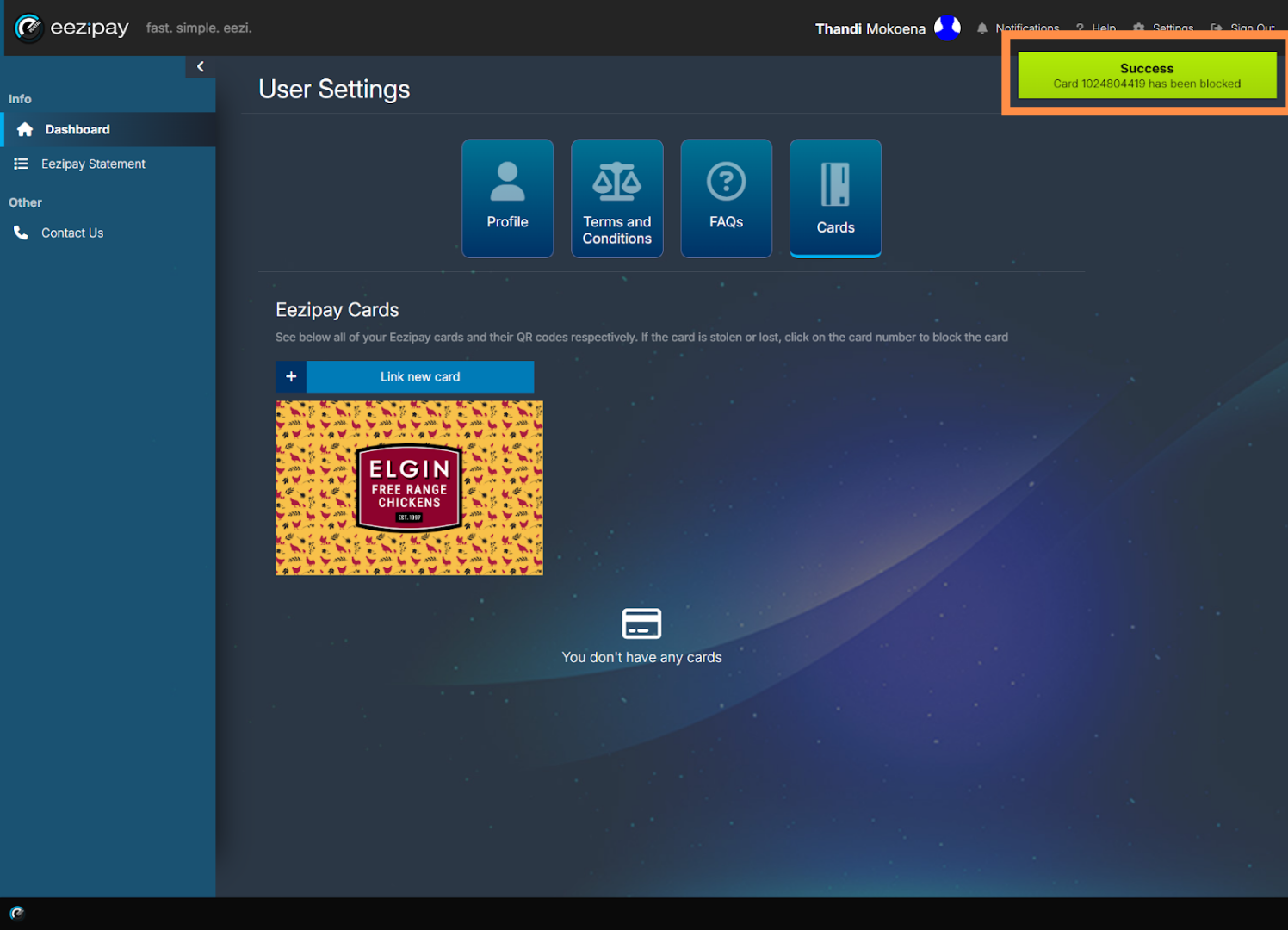Select the Elgin Free Range Chickens card image
The image size is (1288, 930).
point(409,487)
